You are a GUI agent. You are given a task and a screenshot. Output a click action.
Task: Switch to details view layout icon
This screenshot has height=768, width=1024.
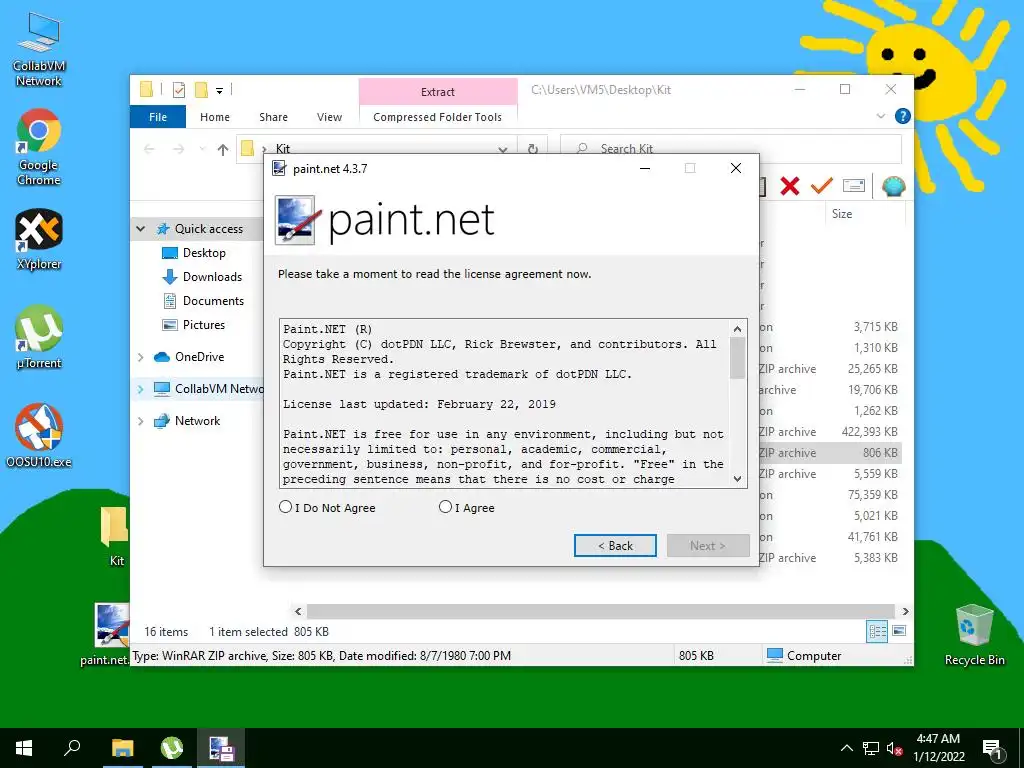click(877, 631)
